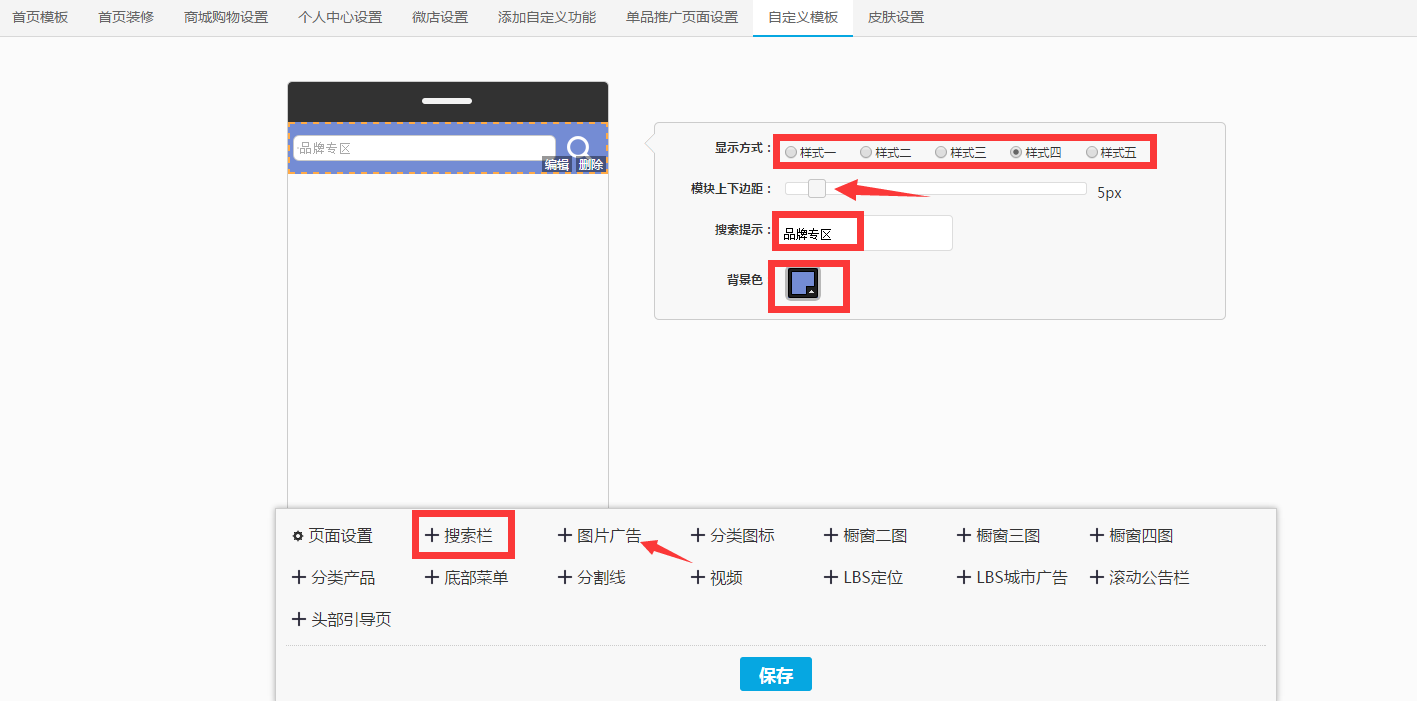Switch to 首页模板 tab
1417x701 pixels.
point(40,17)
